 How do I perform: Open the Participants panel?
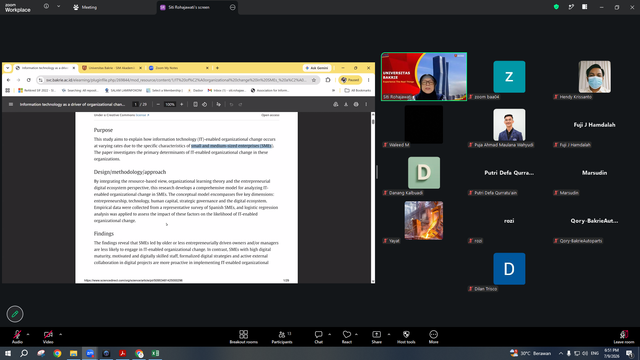tap(282, 337)
